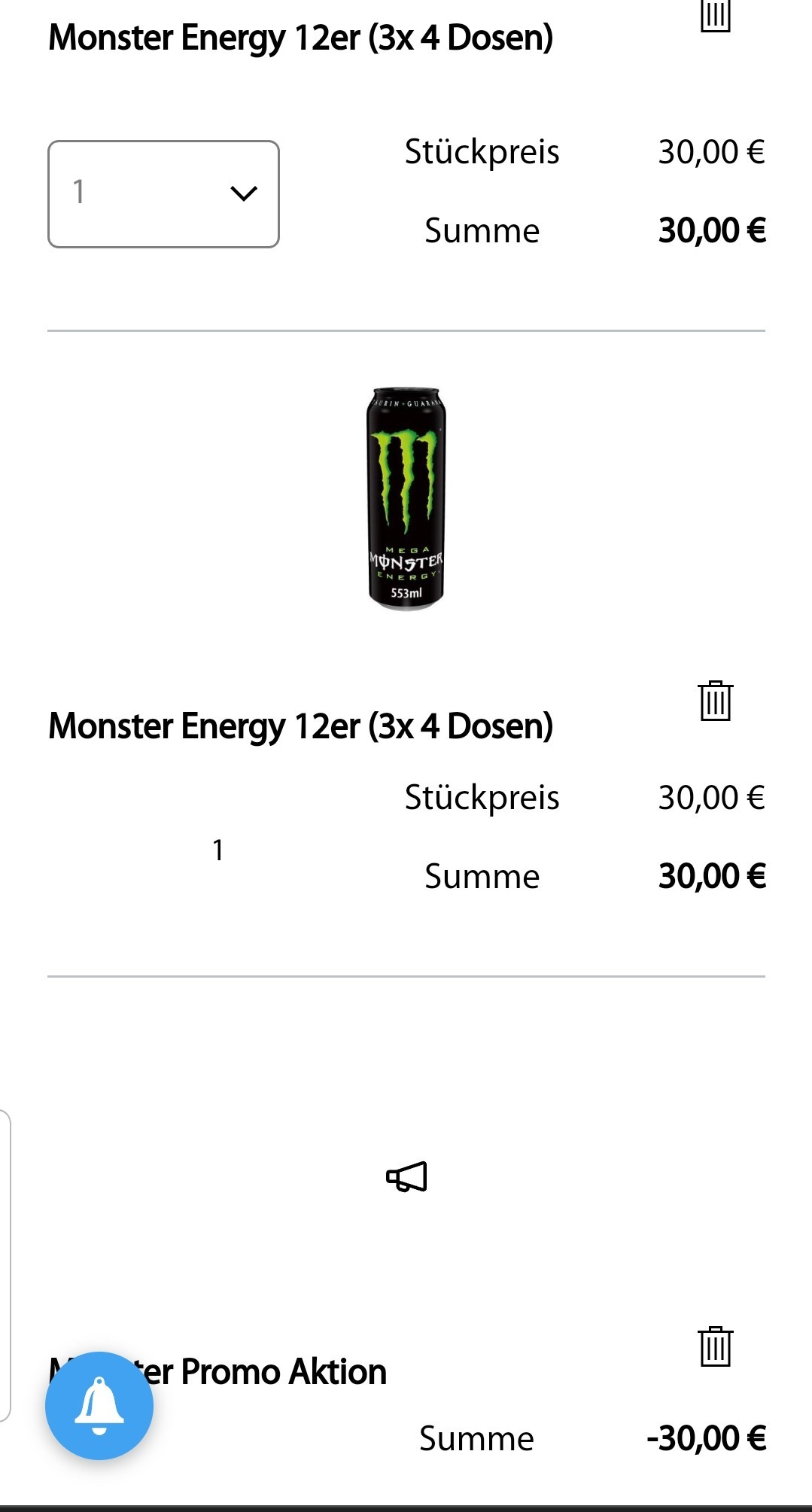Click quantity 1 of the second item
Screen dimensions: 812x1512
coord(217,850)
